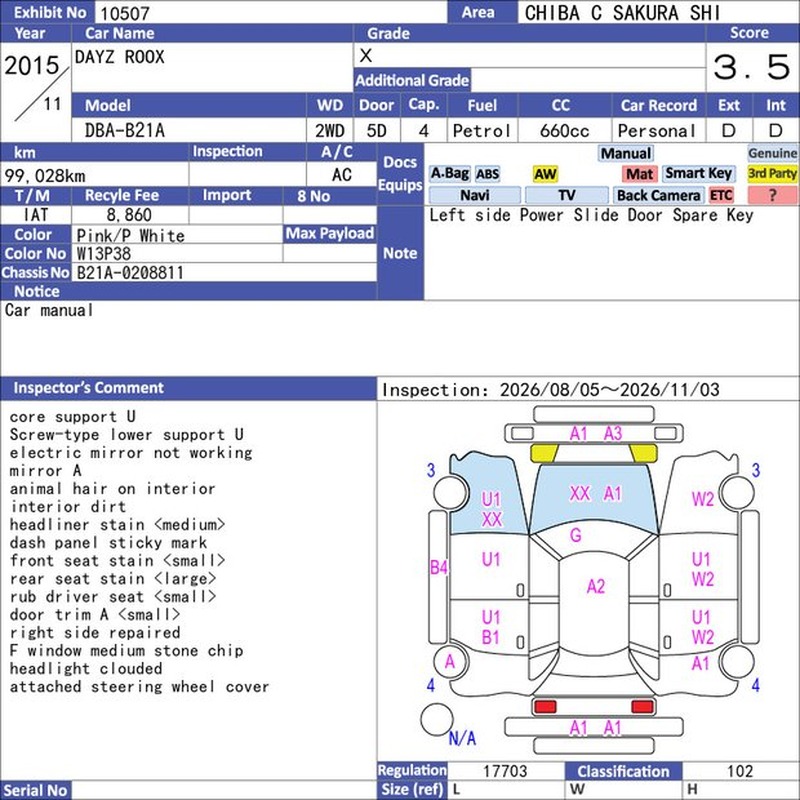
Task: Click the A-Bag equipment badge
Action: (449, 174)
